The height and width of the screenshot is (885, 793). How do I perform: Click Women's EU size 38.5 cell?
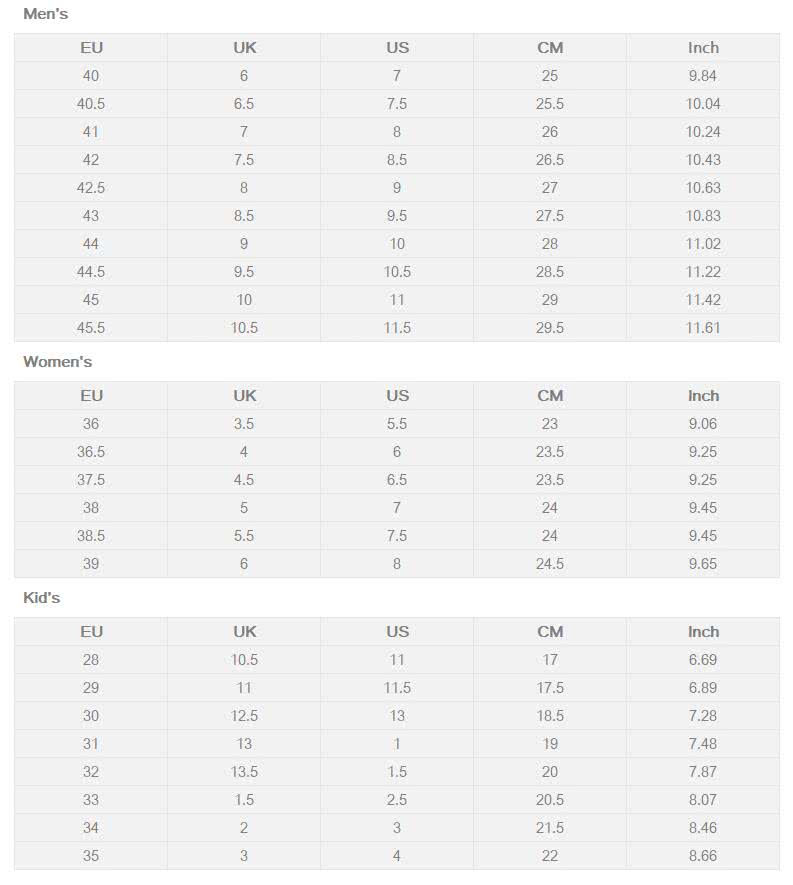point(91,536)
